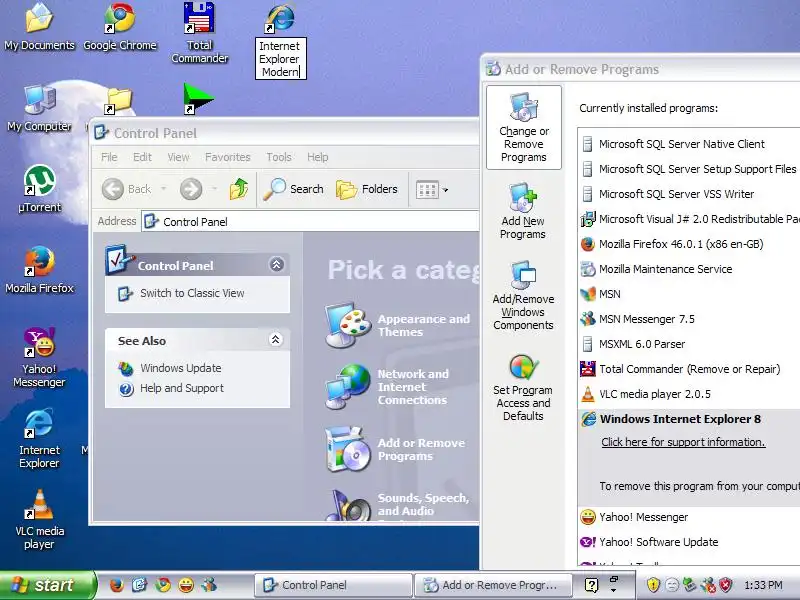Open Forward button history dropdown arrow
Image resolution: width=800 pixels, height=600 pixels.
214,189
